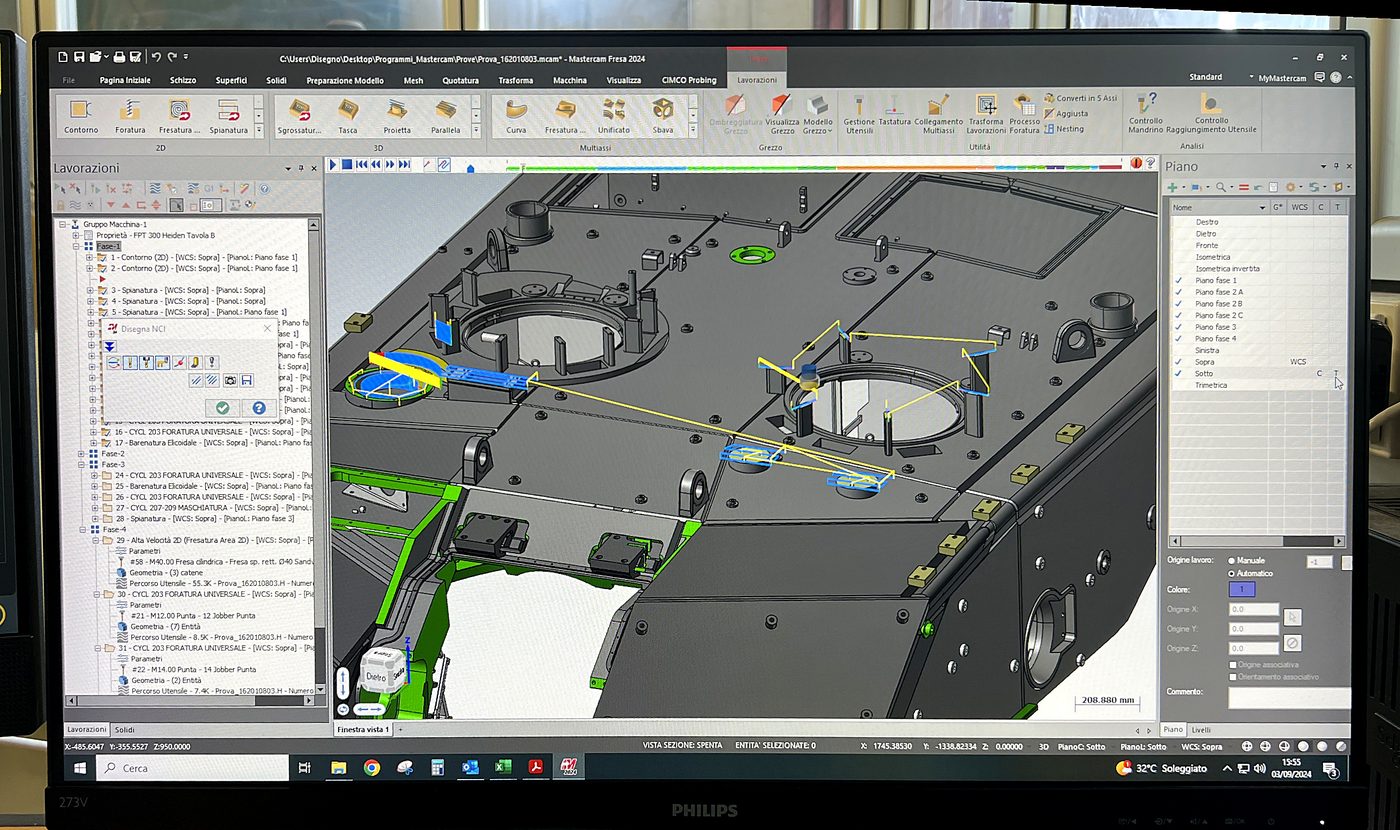Select Manuale origin radio button
Viewport: 1400px width, 830px height.
pos(1231,561)
